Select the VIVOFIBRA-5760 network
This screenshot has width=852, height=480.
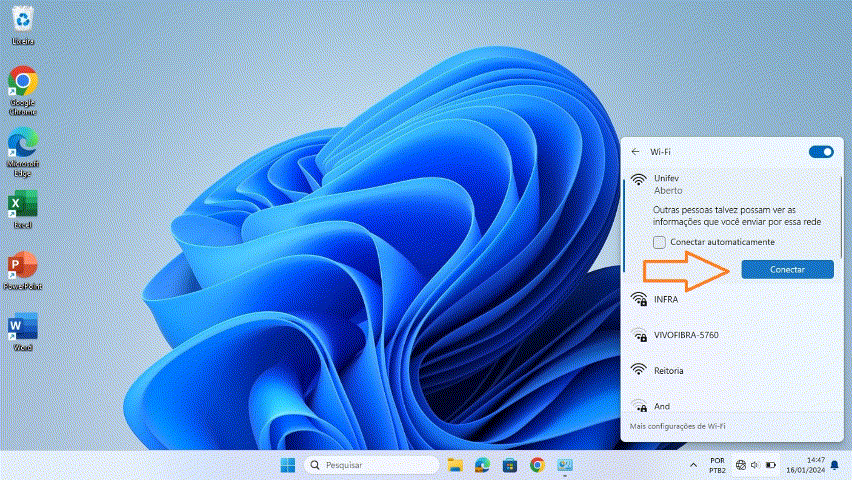coord(732,335)
